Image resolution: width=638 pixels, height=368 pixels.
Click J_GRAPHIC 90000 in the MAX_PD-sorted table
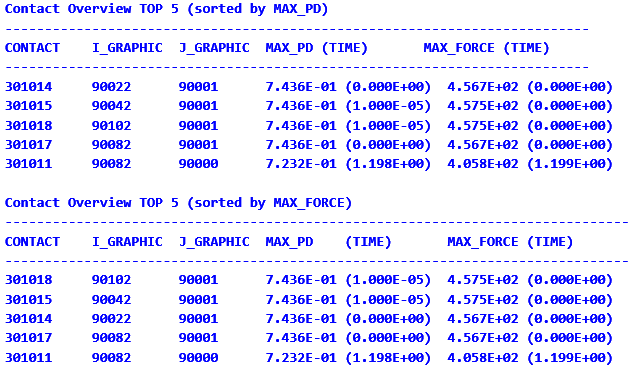tap(199, 164)
